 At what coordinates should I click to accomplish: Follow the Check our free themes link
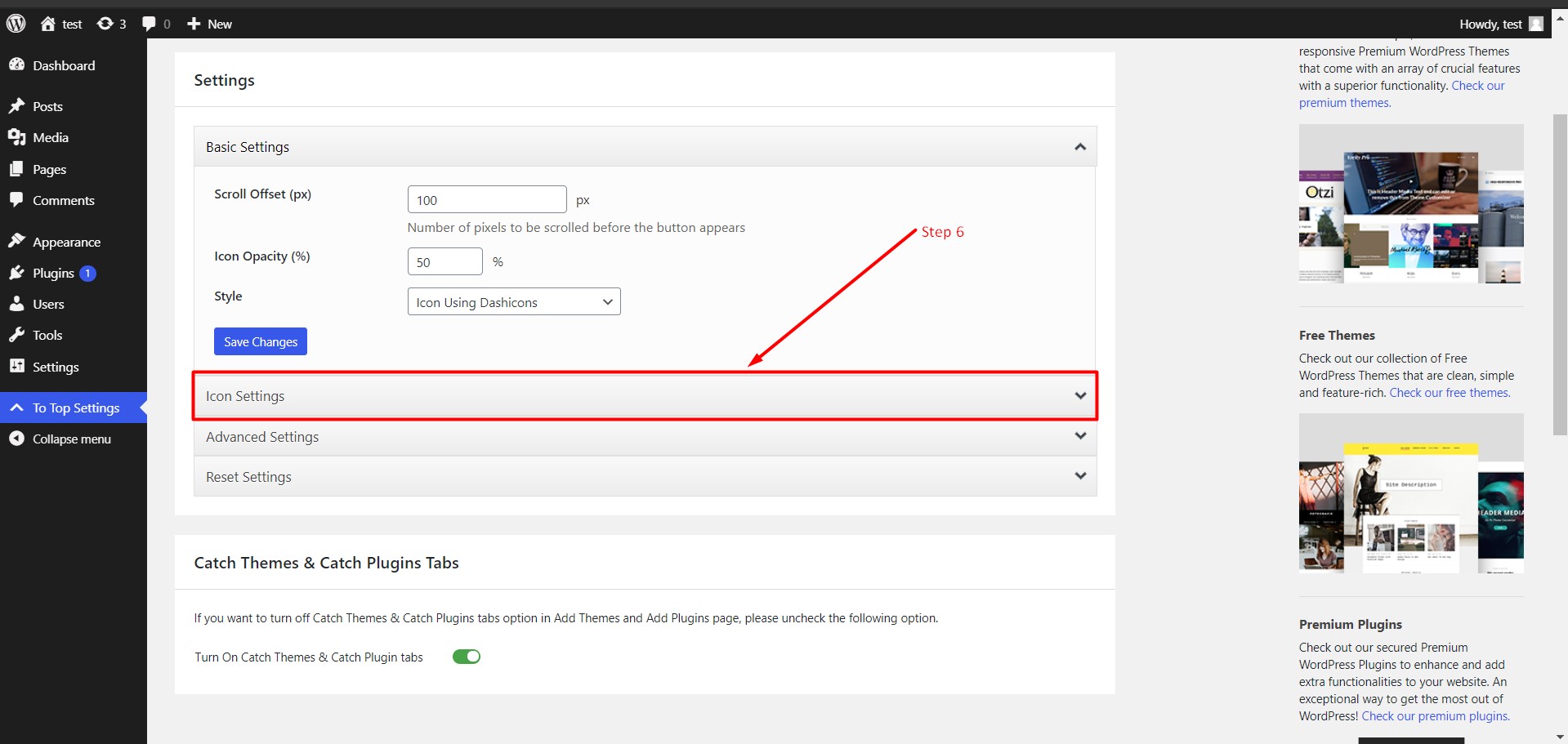pos(1450,393)
